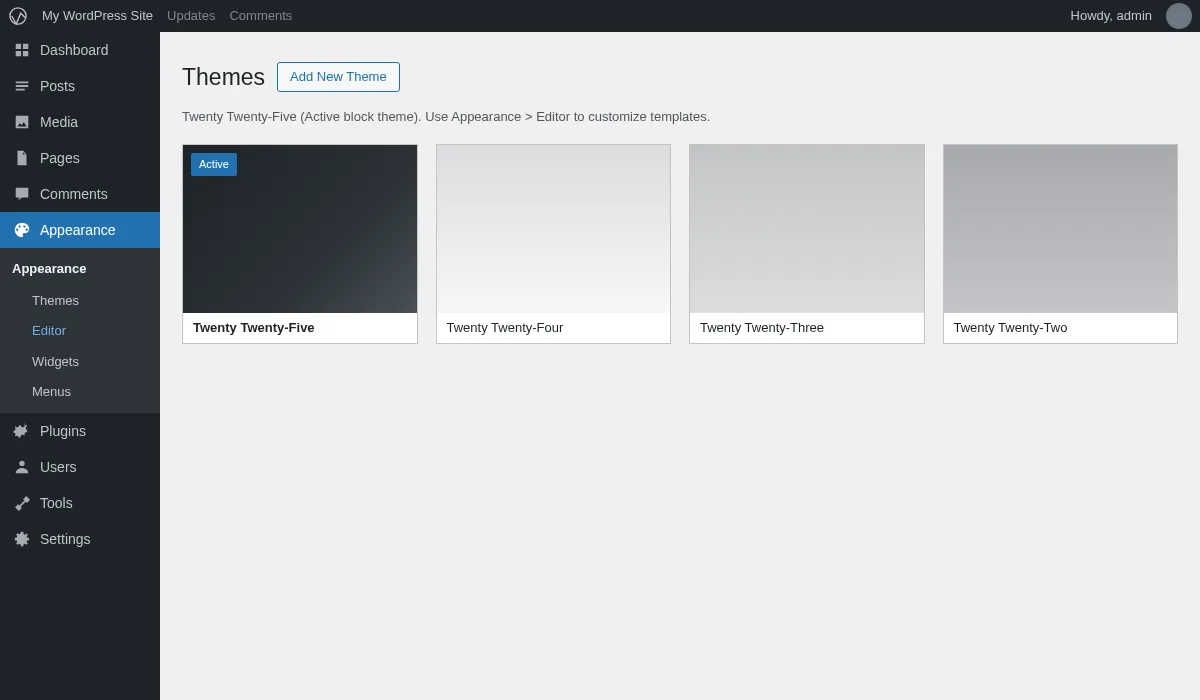Select Twenty Twenty-Two theme screenshot
The image size is (1200, 700).
pos(1060,229)
